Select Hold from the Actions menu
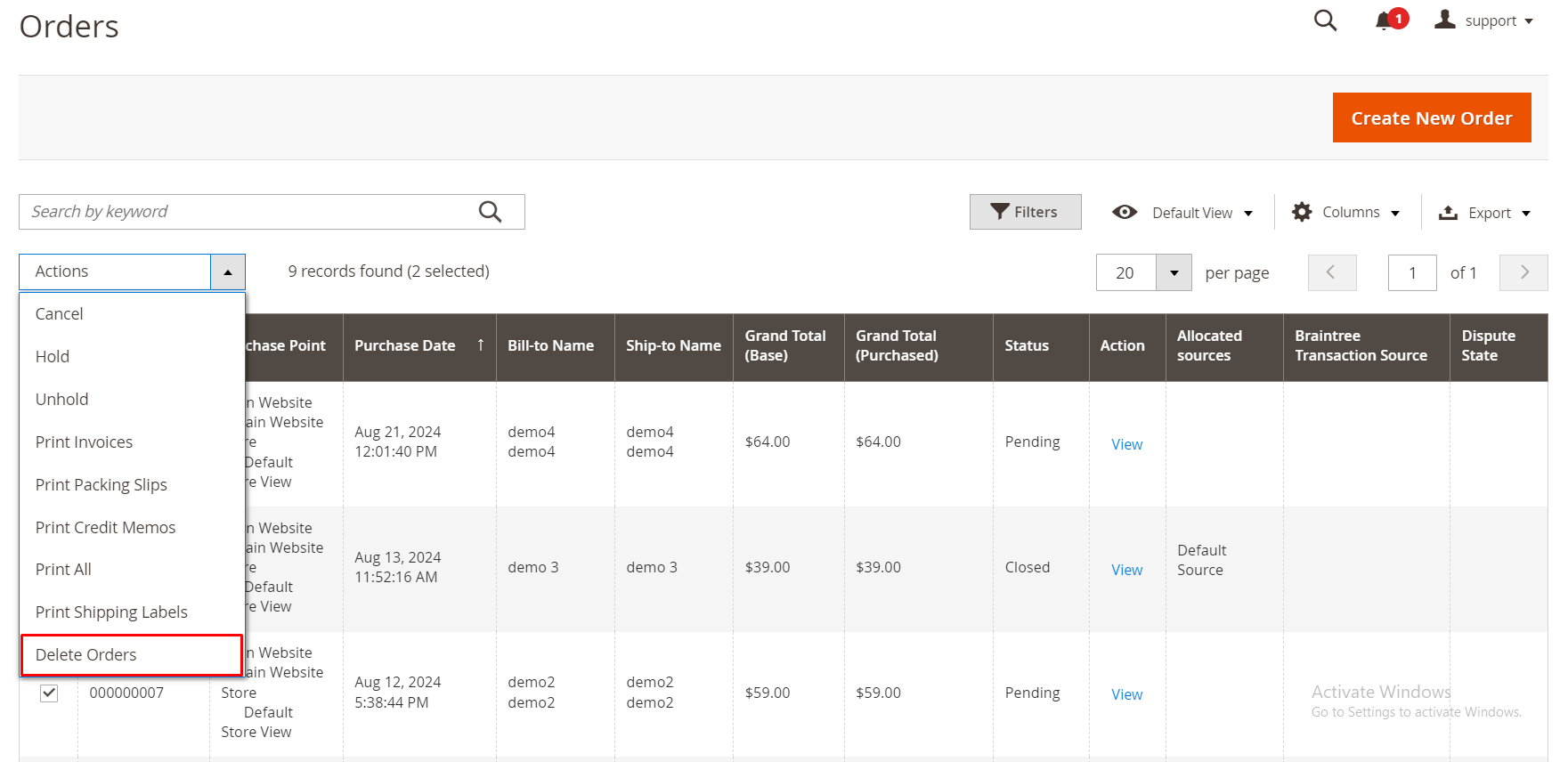 [x=53, y=357]
